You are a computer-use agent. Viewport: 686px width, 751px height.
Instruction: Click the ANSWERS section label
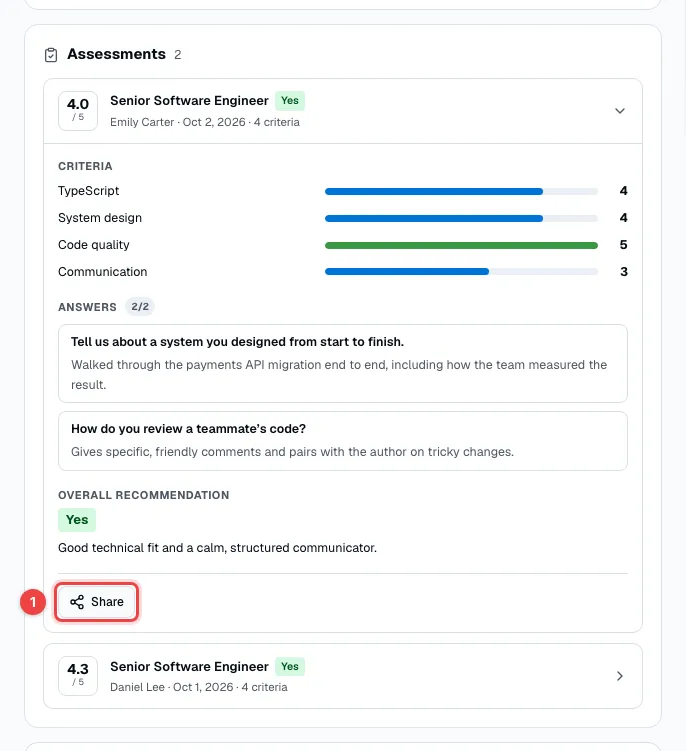point(87,307)
